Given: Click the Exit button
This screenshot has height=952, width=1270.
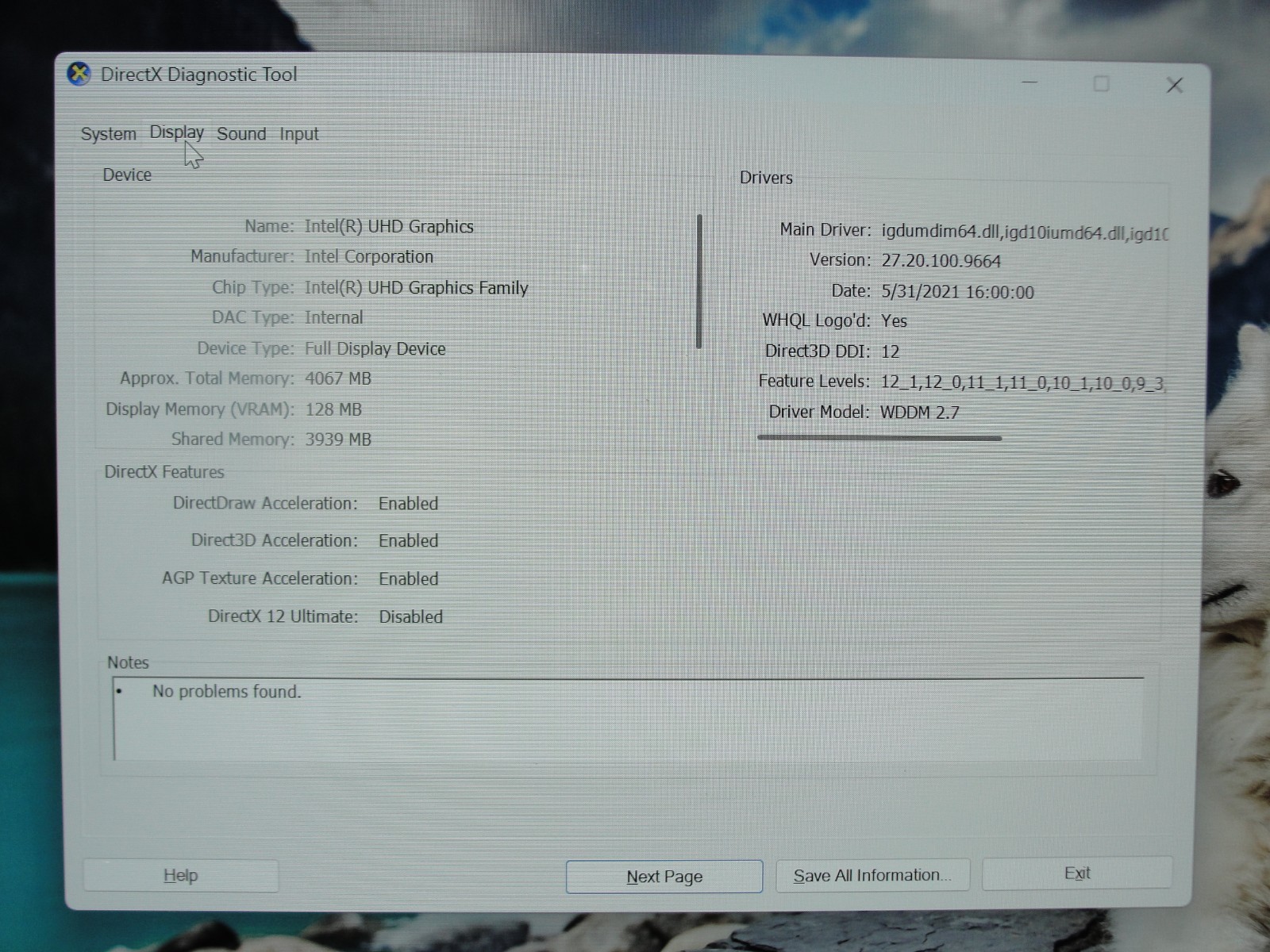Looking at the screenshot, I should tap(1077, 873).
